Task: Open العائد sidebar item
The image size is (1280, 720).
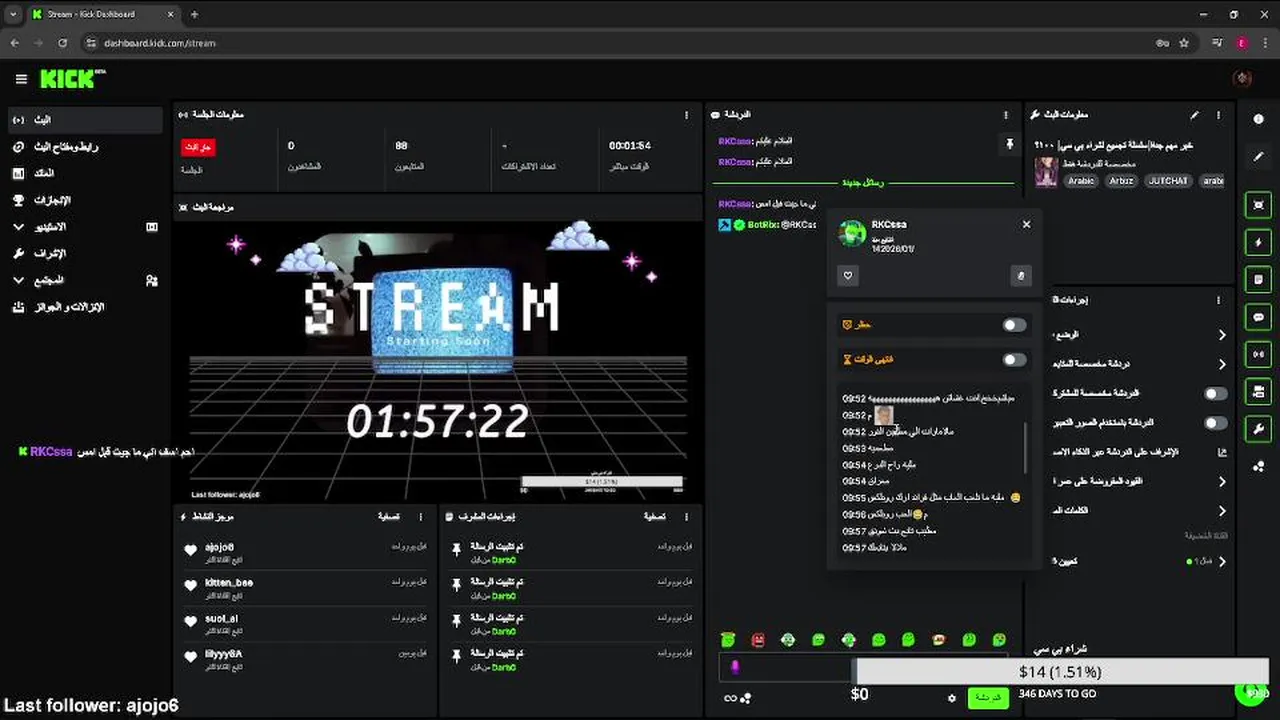Action: (83, 174)
